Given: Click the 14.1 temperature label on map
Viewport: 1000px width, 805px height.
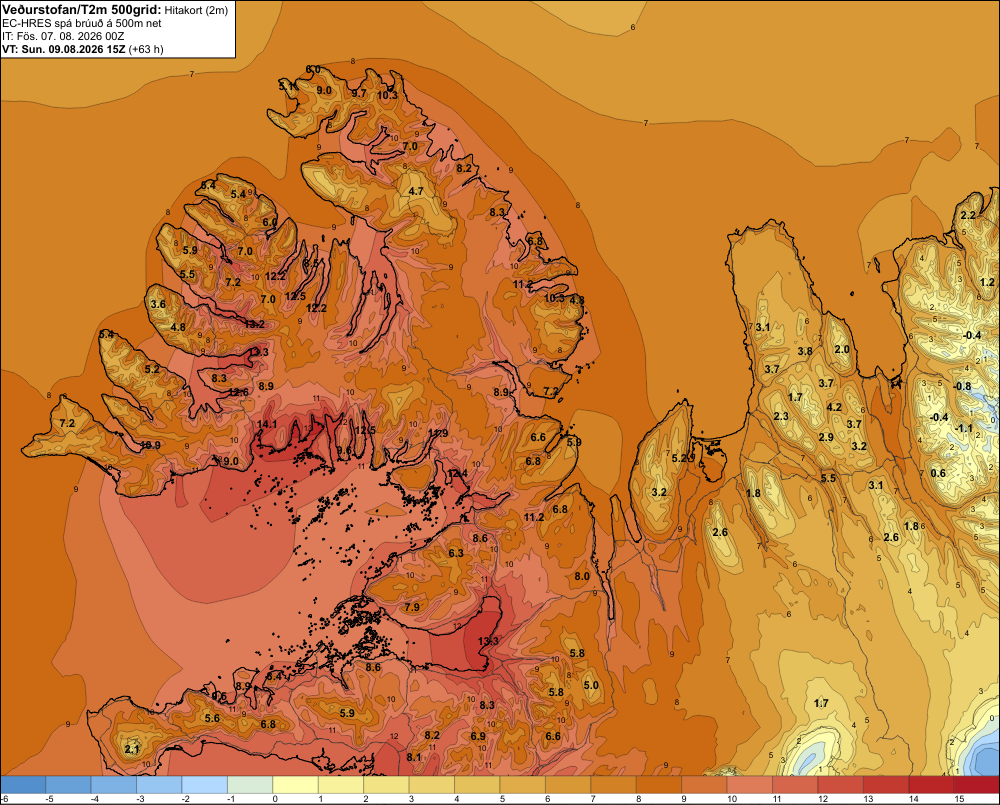Looking at the screenshot, I should [x=267, y=424].
